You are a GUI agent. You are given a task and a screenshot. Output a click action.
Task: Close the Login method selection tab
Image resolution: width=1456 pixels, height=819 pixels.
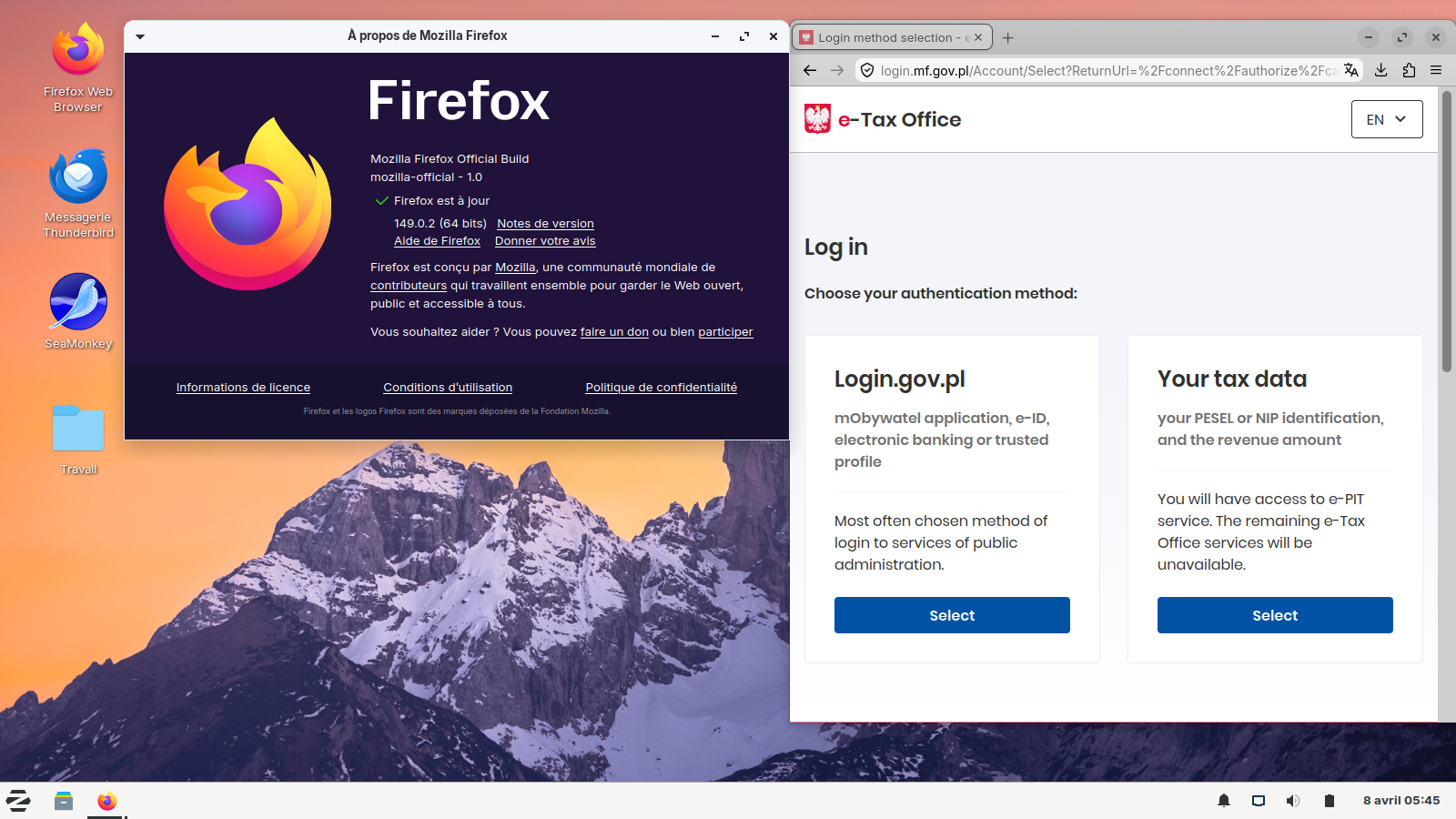click(x=978, y=37)
